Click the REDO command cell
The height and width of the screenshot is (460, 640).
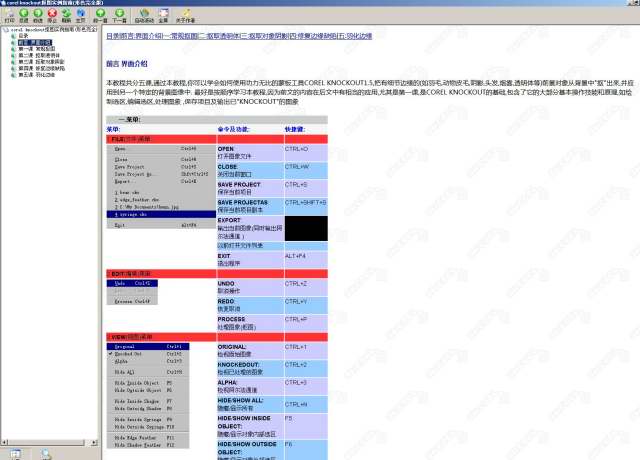[x=250, y=305]
